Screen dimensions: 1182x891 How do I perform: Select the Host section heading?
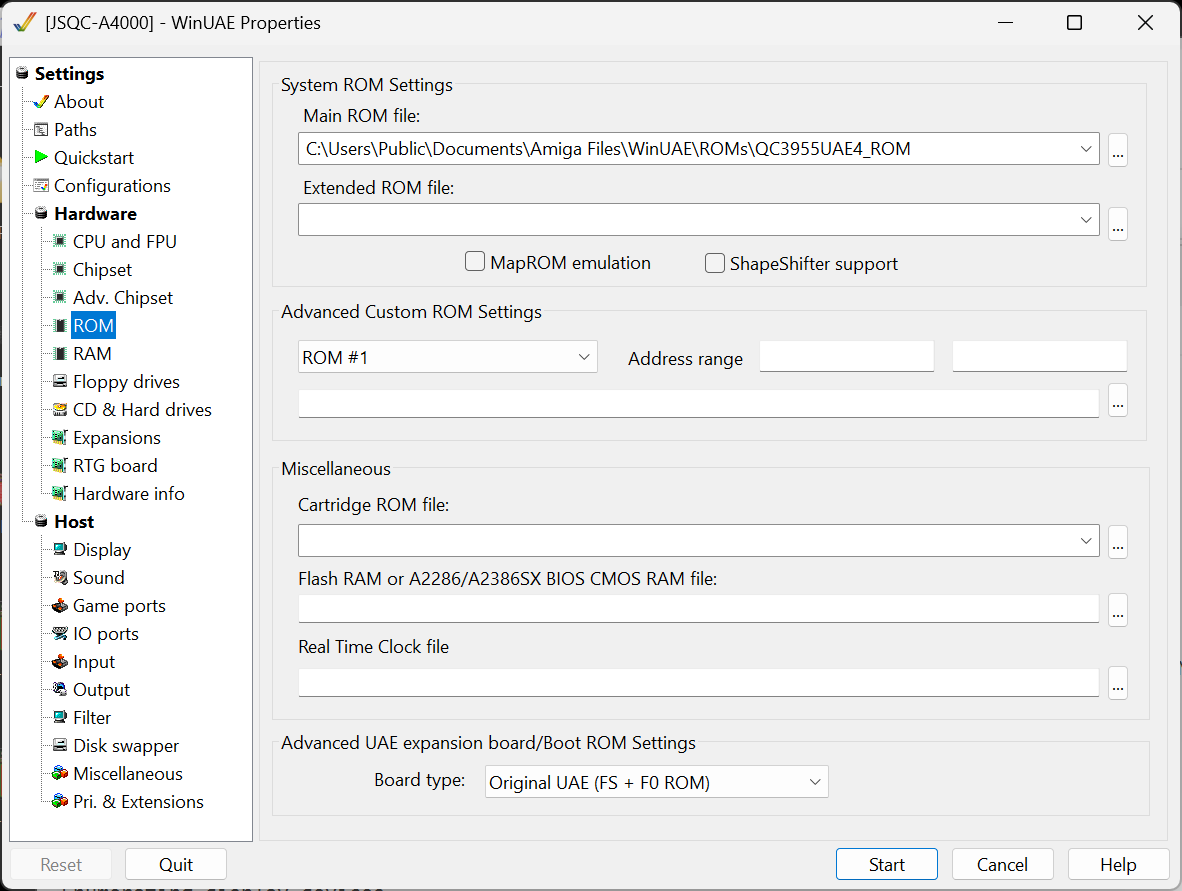pyautogui.click(x=74, y=522)
